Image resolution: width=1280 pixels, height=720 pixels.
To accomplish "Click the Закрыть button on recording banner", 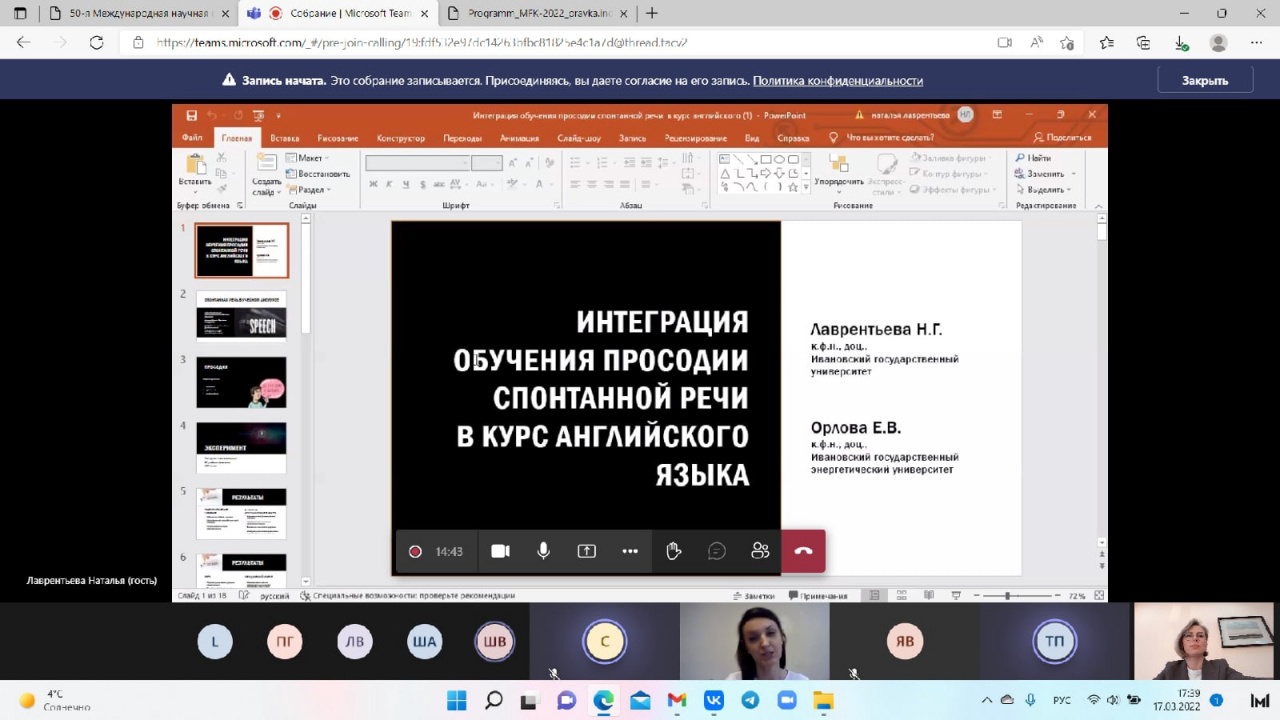I will [x=1204, y=80].
